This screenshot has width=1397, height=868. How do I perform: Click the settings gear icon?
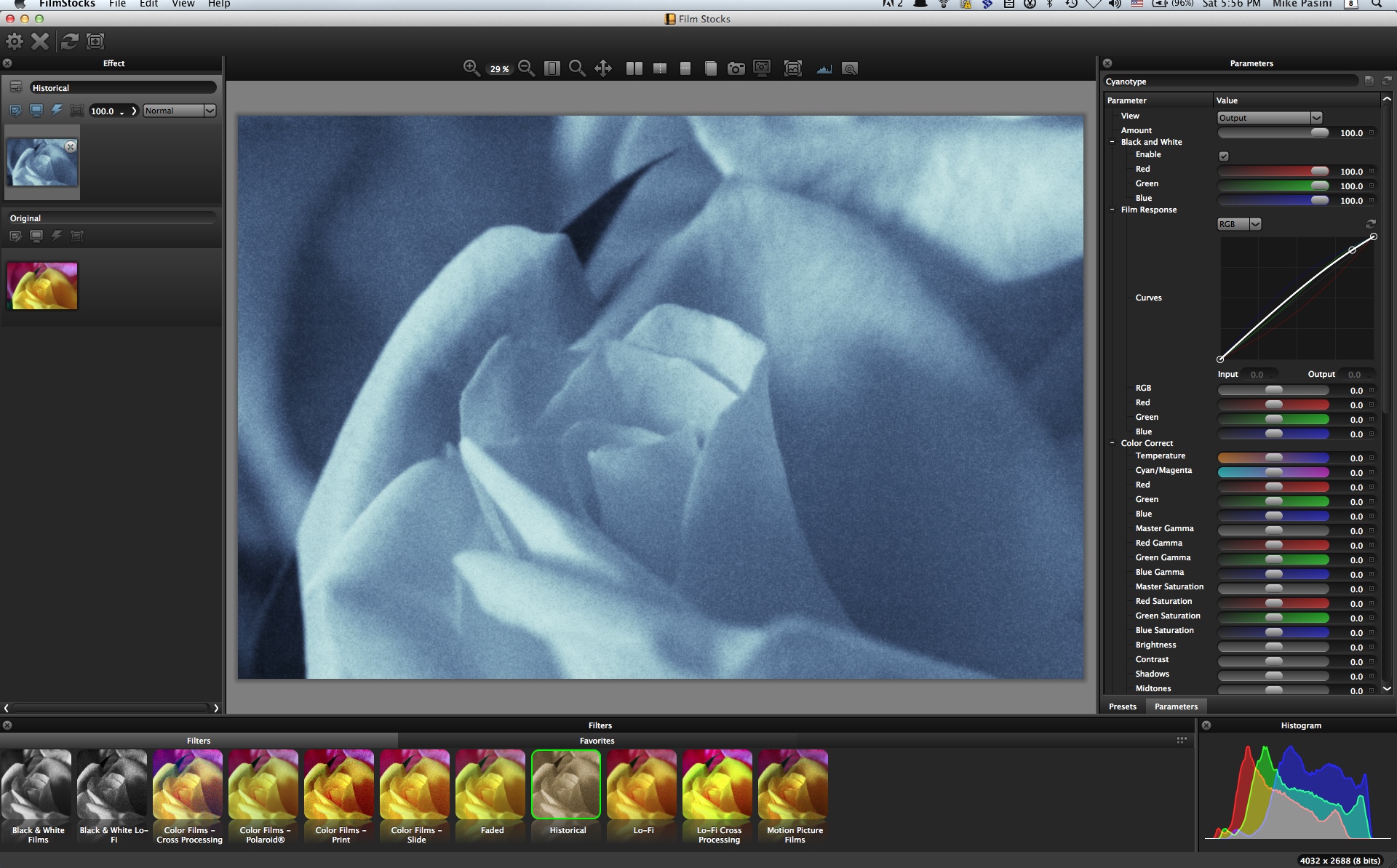point(14,41)
